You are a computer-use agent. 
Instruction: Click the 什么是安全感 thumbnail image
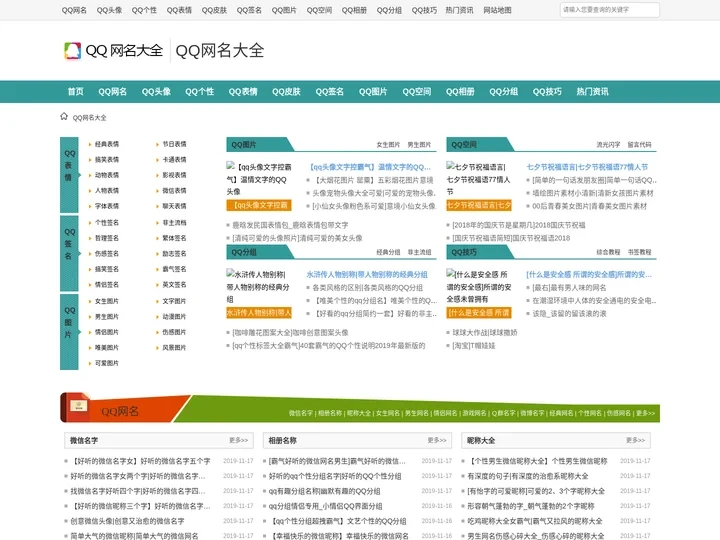[479, 287]
